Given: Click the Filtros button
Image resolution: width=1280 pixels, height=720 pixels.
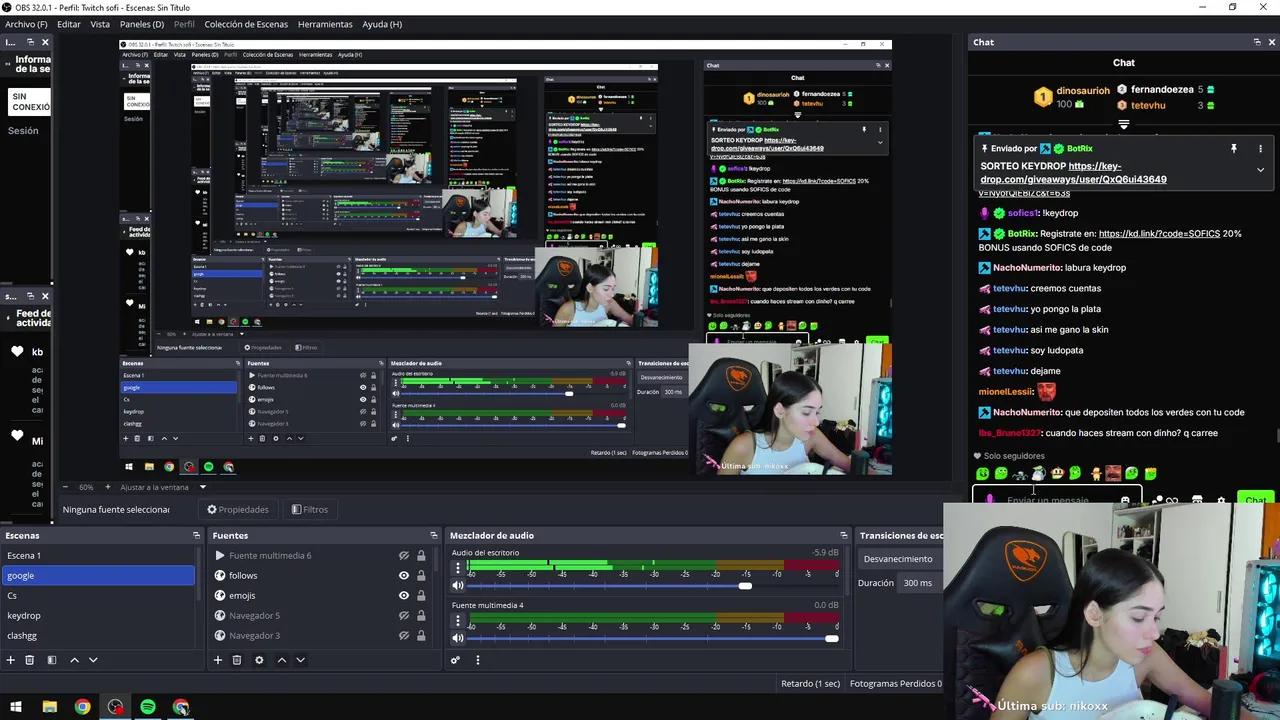Looking at the screenshot, I should [x=310, y=509].
